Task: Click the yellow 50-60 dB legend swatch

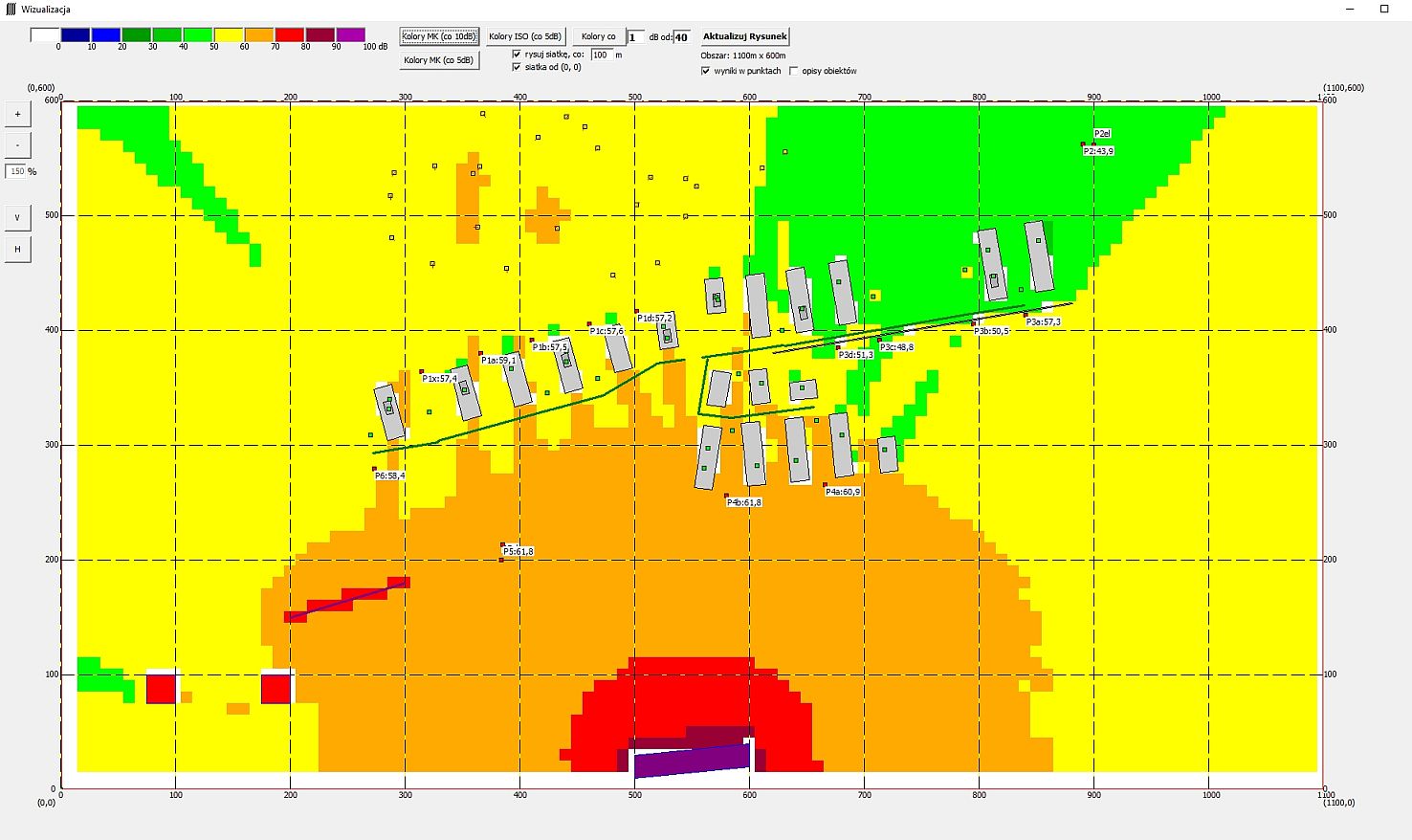Action: [229, 35]
